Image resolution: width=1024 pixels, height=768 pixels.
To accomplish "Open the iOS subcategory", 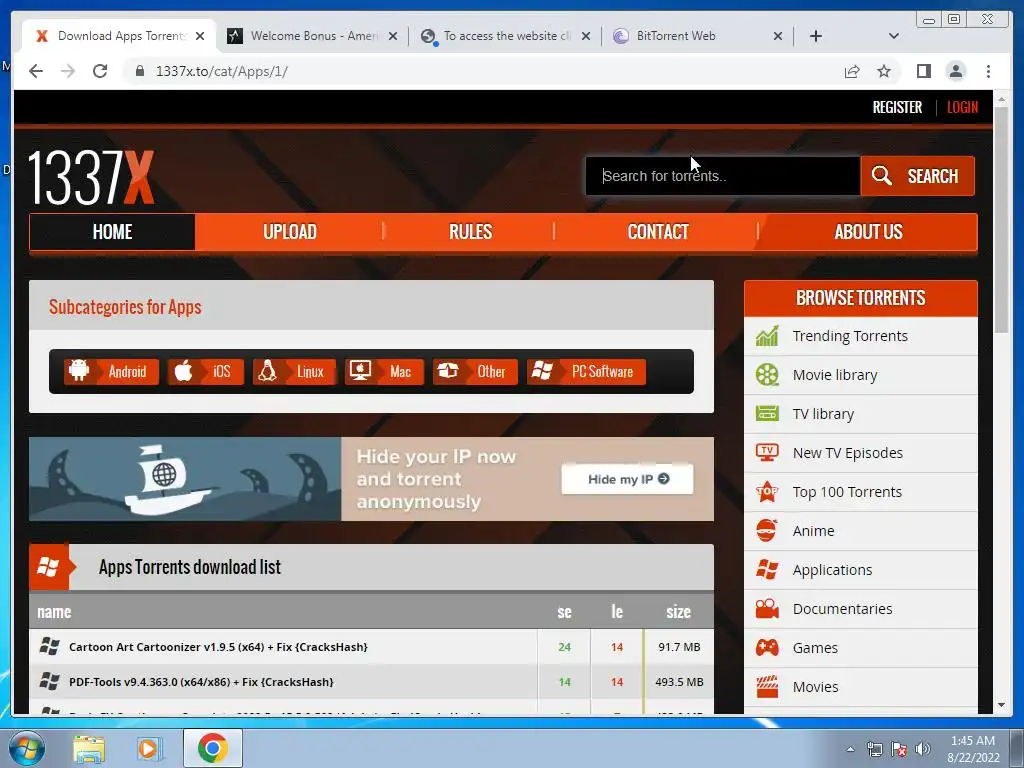I will pos(205,372).
